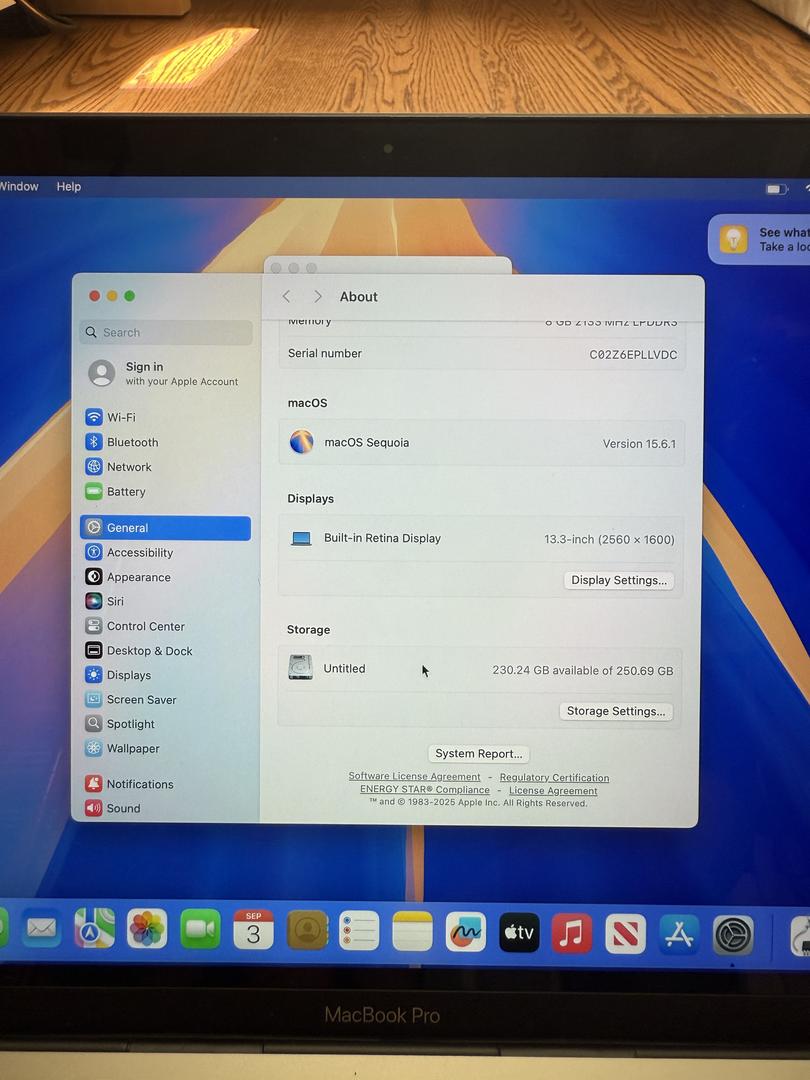Click the Built-in Retina Display laptop icon
This screenshot has width=810, height=1080.
point(301,539)
